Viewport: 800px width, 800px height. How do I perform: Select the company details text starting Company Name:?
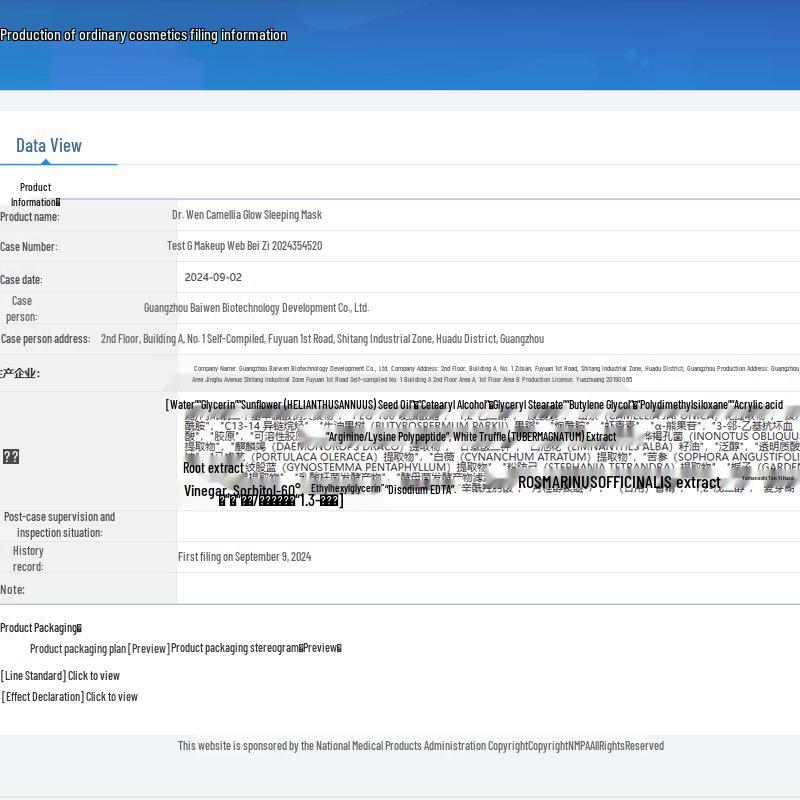click(495, 374)
